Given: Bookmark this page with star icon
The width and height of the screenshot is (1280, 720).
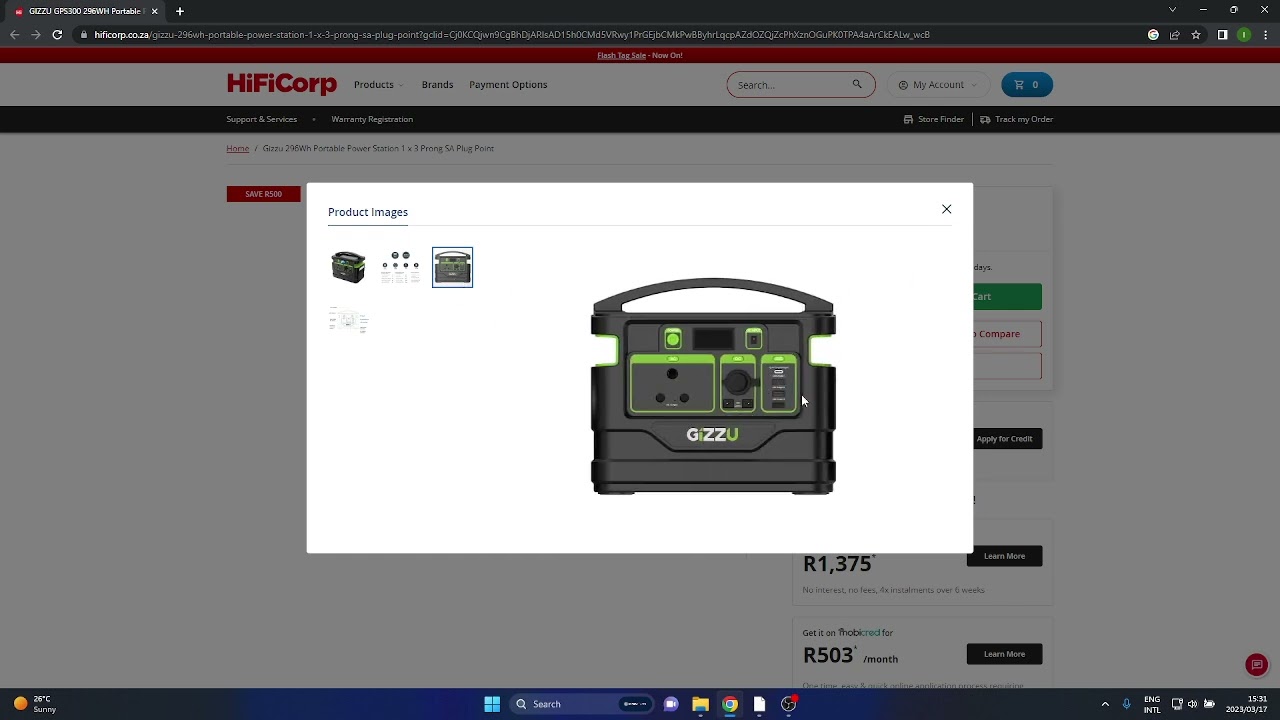Looking at the screenshot, I should click(1195, 35).
